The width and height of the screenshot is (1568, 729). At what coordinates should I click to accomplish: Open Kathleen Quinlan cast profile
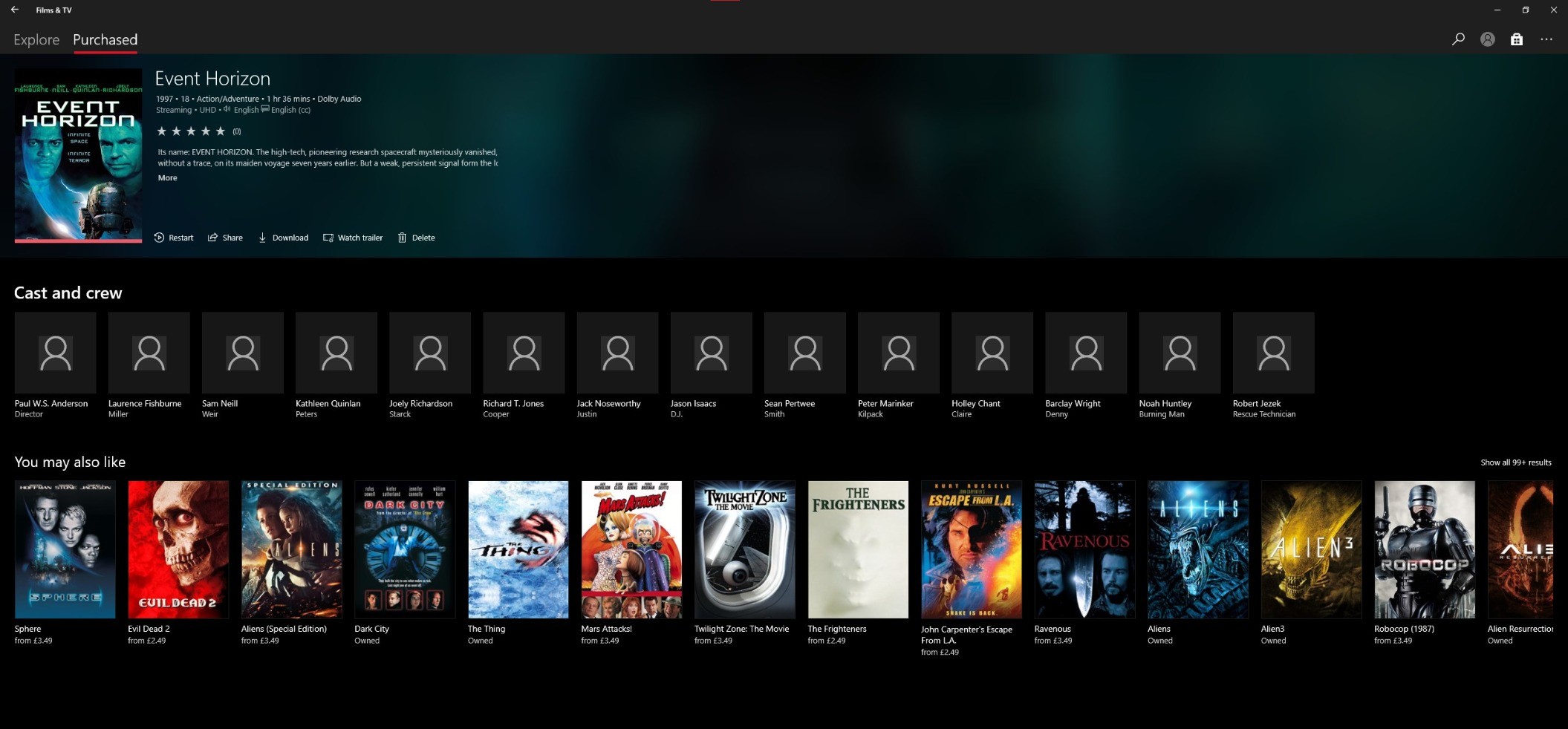coord(336,365)
